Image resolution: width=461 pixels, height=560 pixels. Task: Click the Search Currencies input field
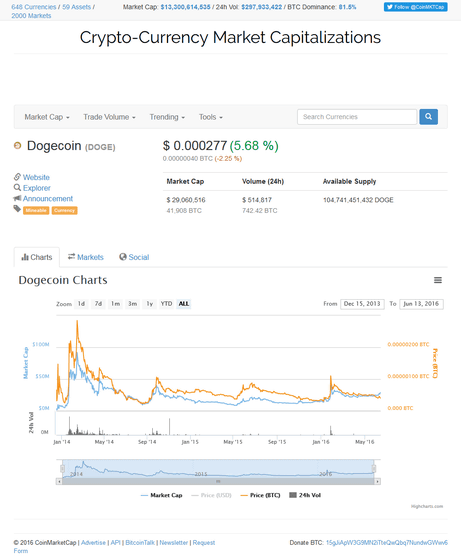click(x=357, y=117)
